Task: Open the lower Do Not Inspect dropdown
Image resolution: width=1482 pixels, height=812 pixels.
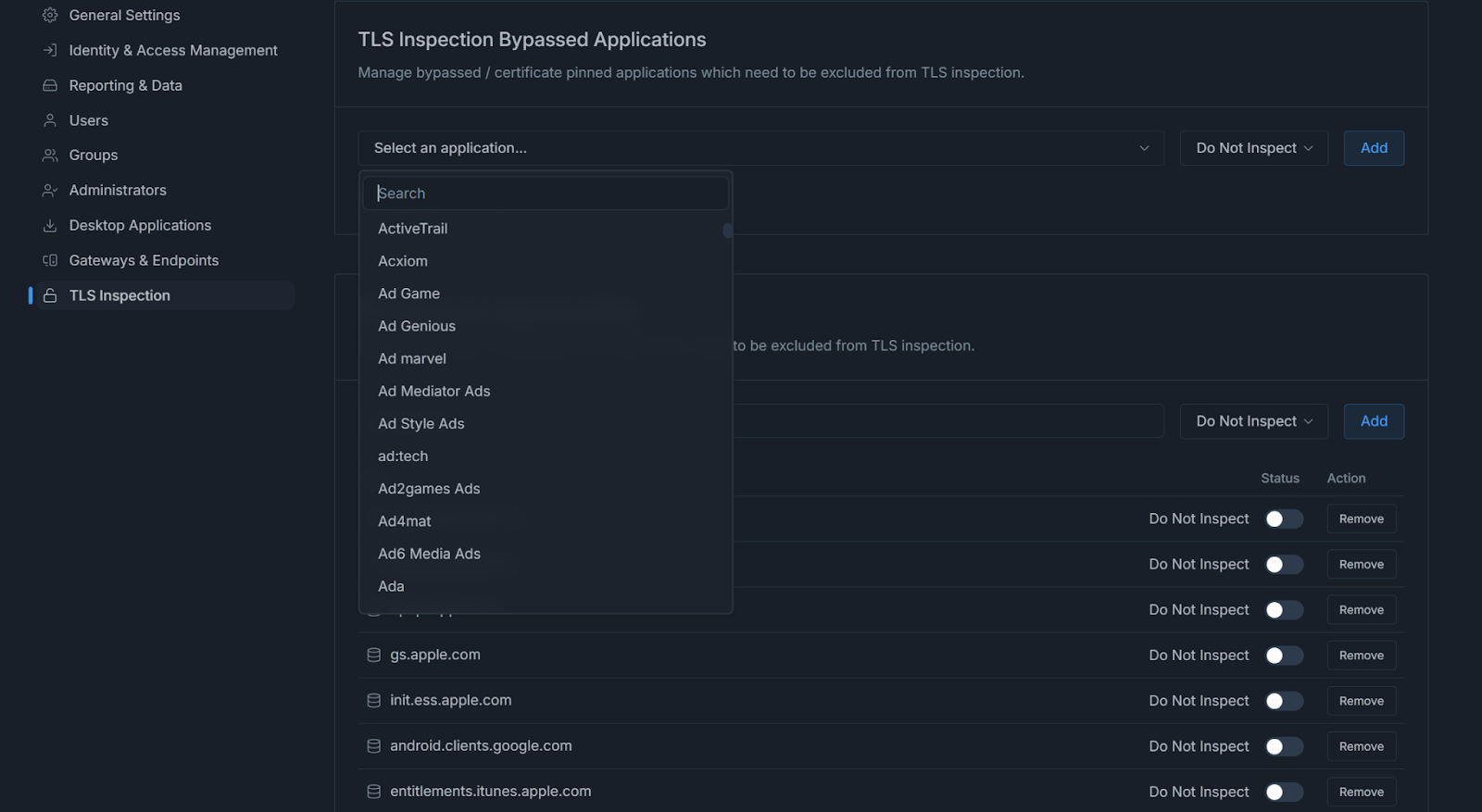Action: 1253,421
